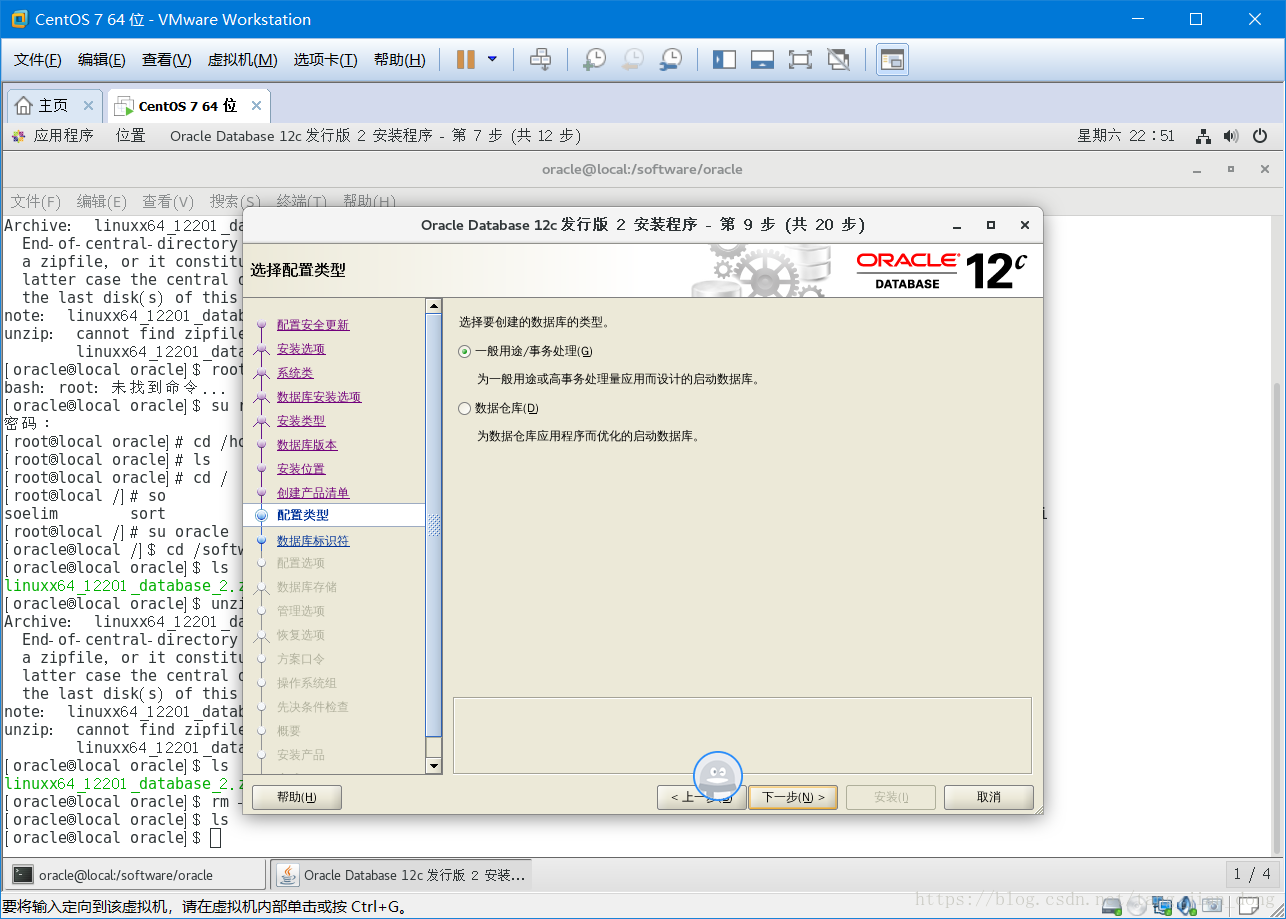Click the clock showing 星期六 22:51
1286x919 pixels.
(x=1126, y=136)
